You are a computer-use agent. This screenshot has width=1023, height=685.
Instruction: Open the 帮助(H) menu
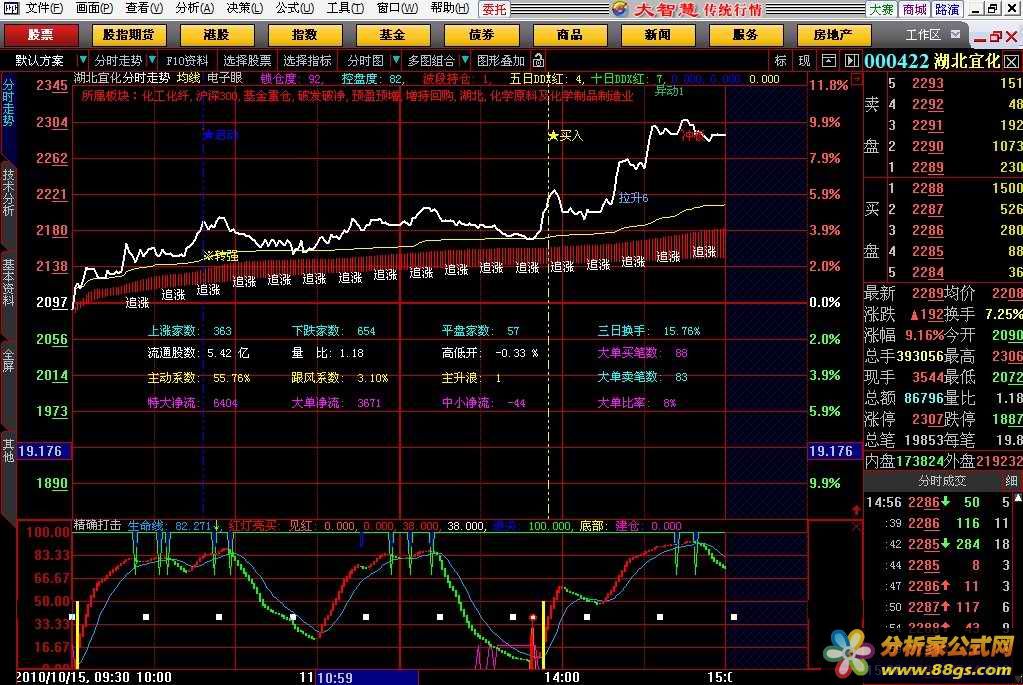(450, 8)
